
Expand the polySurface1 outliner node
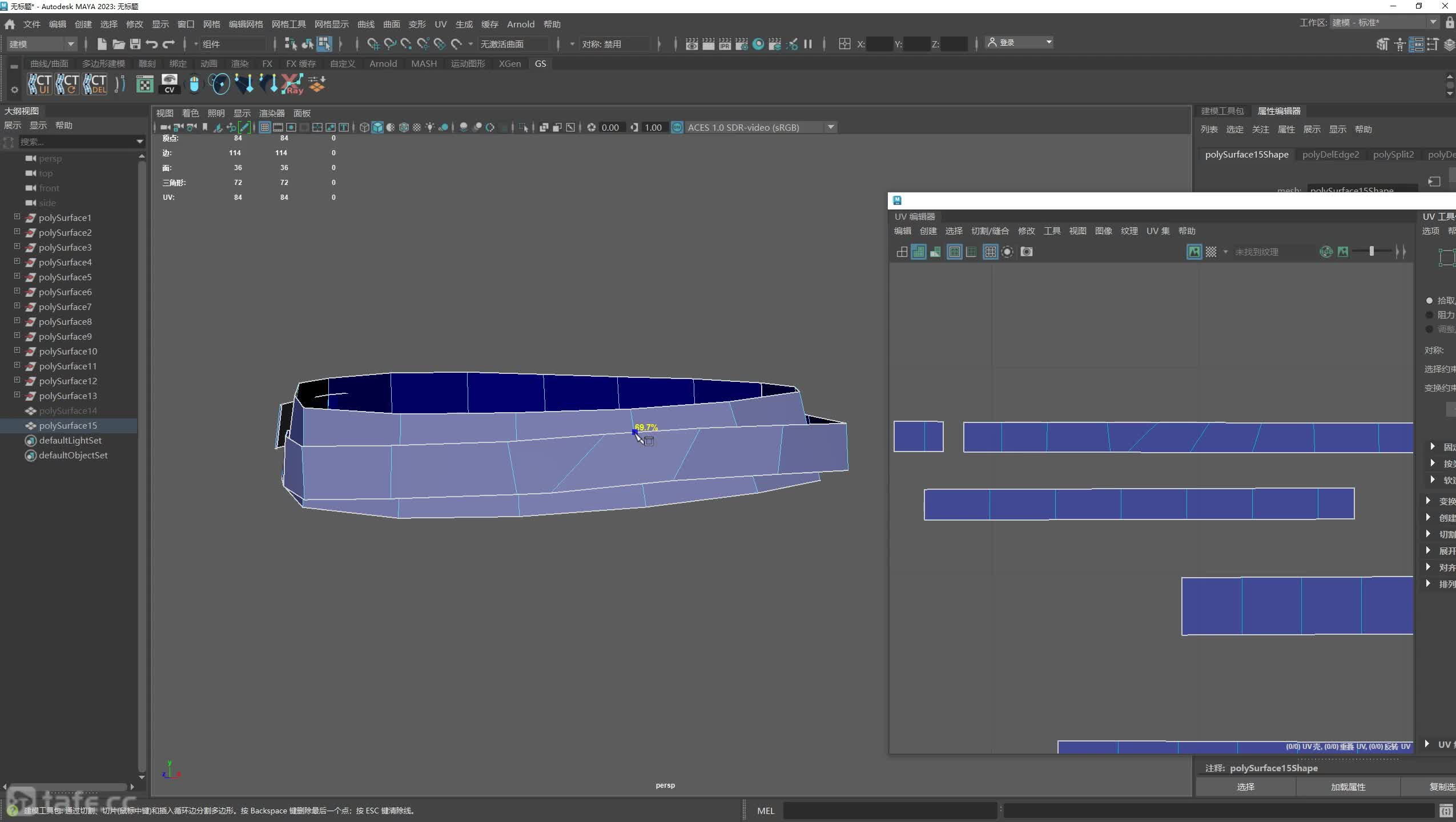coord(17,217)
